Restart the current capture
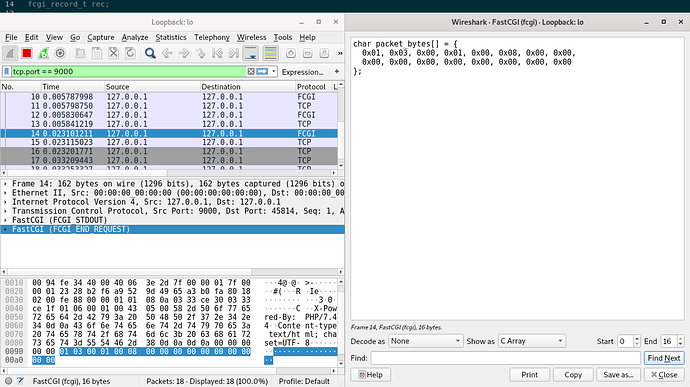 click(43, 53)
